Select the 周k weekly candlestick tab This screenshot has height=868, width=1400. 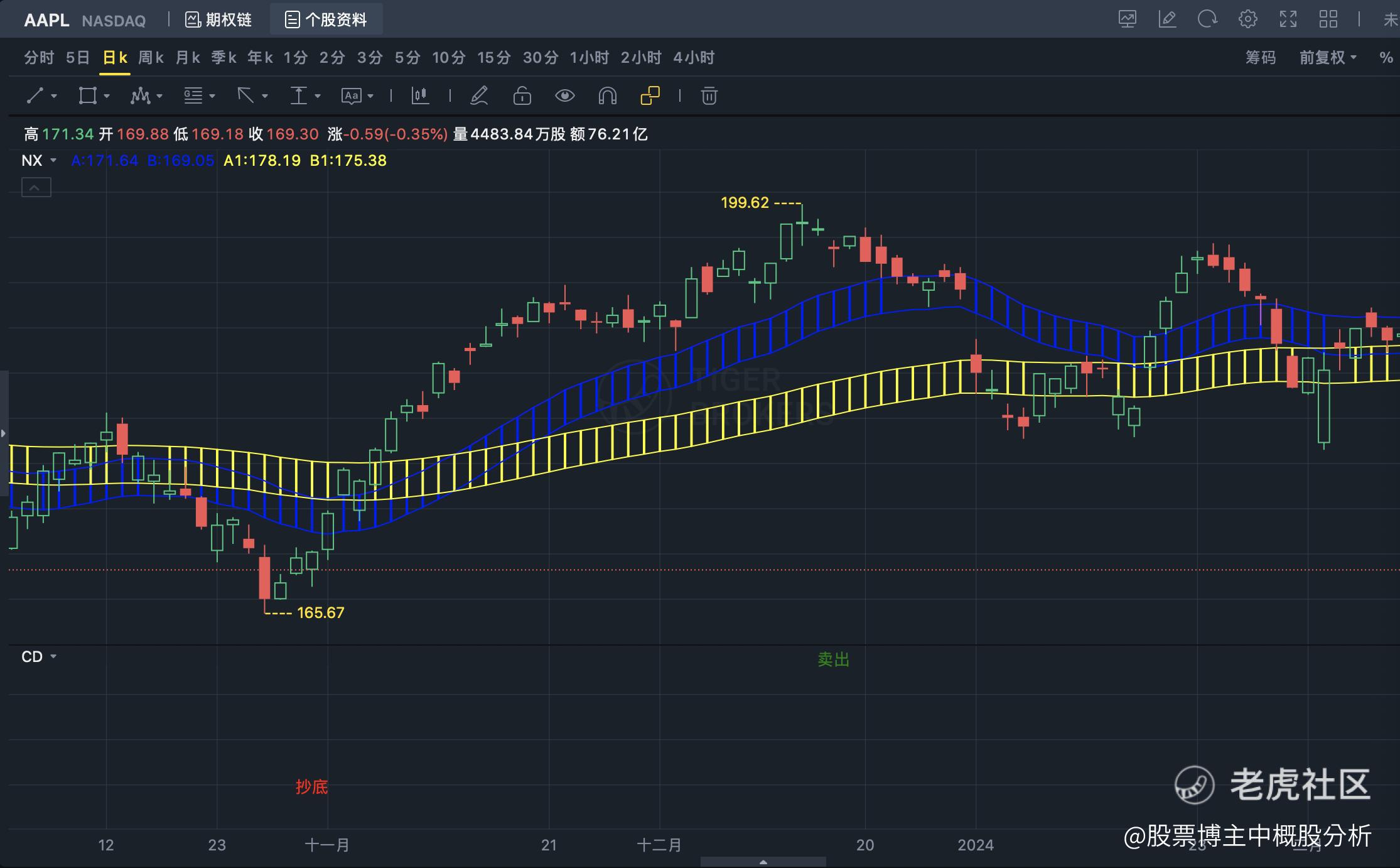[x=151, y=58]
